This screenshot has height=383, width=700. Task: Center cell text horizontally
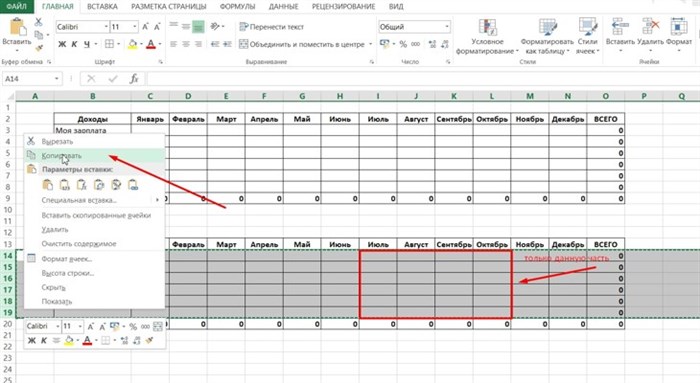tap(186, 44)
